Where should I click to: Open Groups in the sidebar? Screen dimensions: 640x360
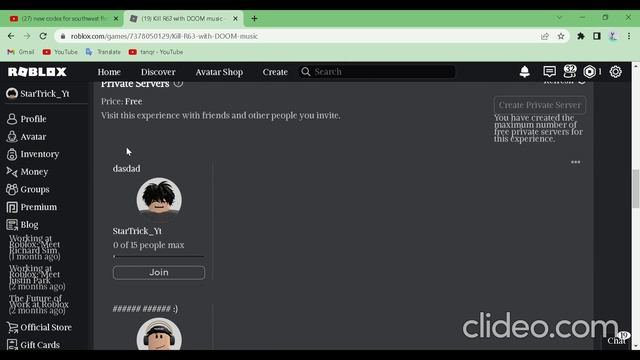[x=28, y=189]
